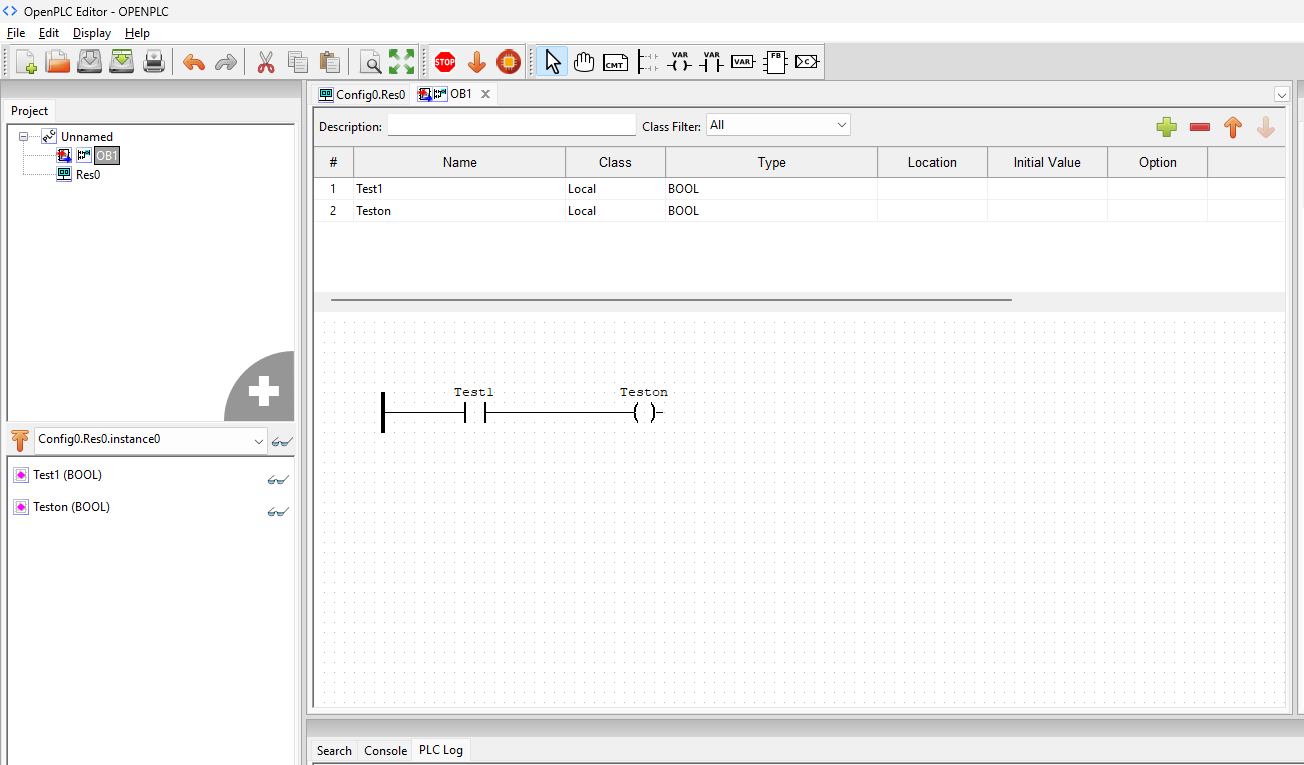Collapse the Unnamed project tree node
Viewport: 1304px width, 765px height.
pyautogui.click(x=24, y=137)
